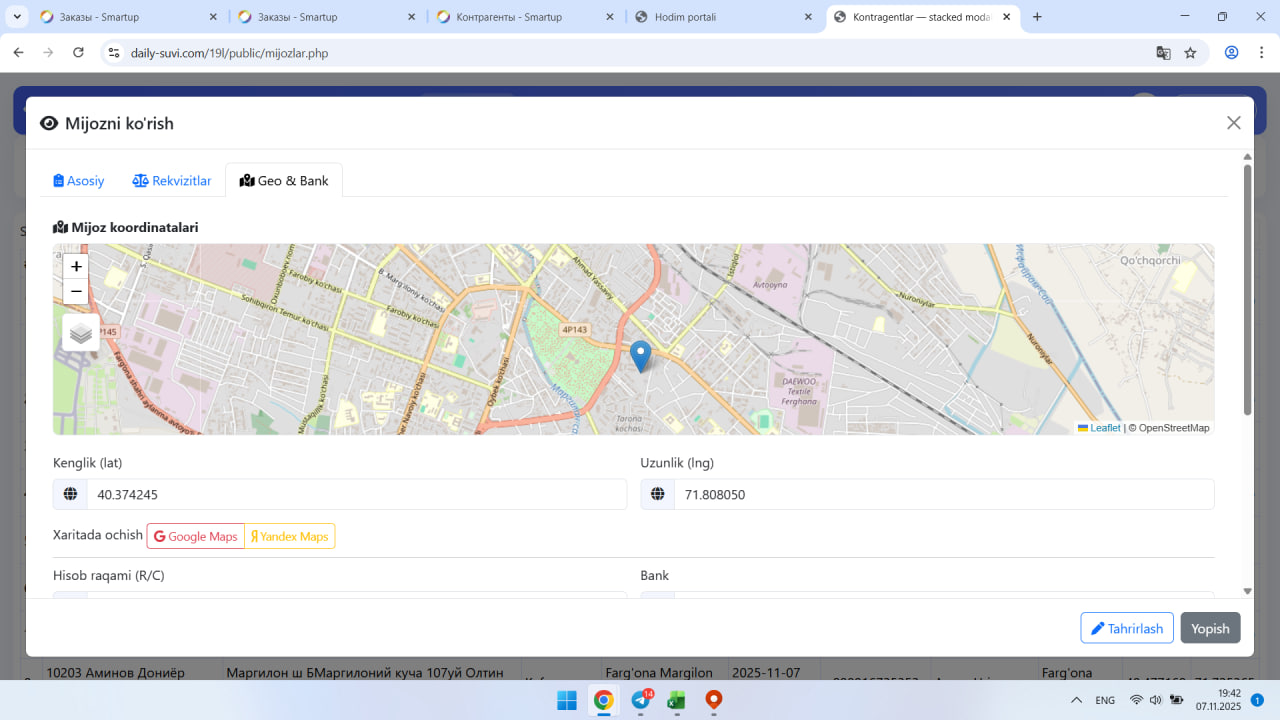Click the Tahrirlash edit button

(1126, 628)
